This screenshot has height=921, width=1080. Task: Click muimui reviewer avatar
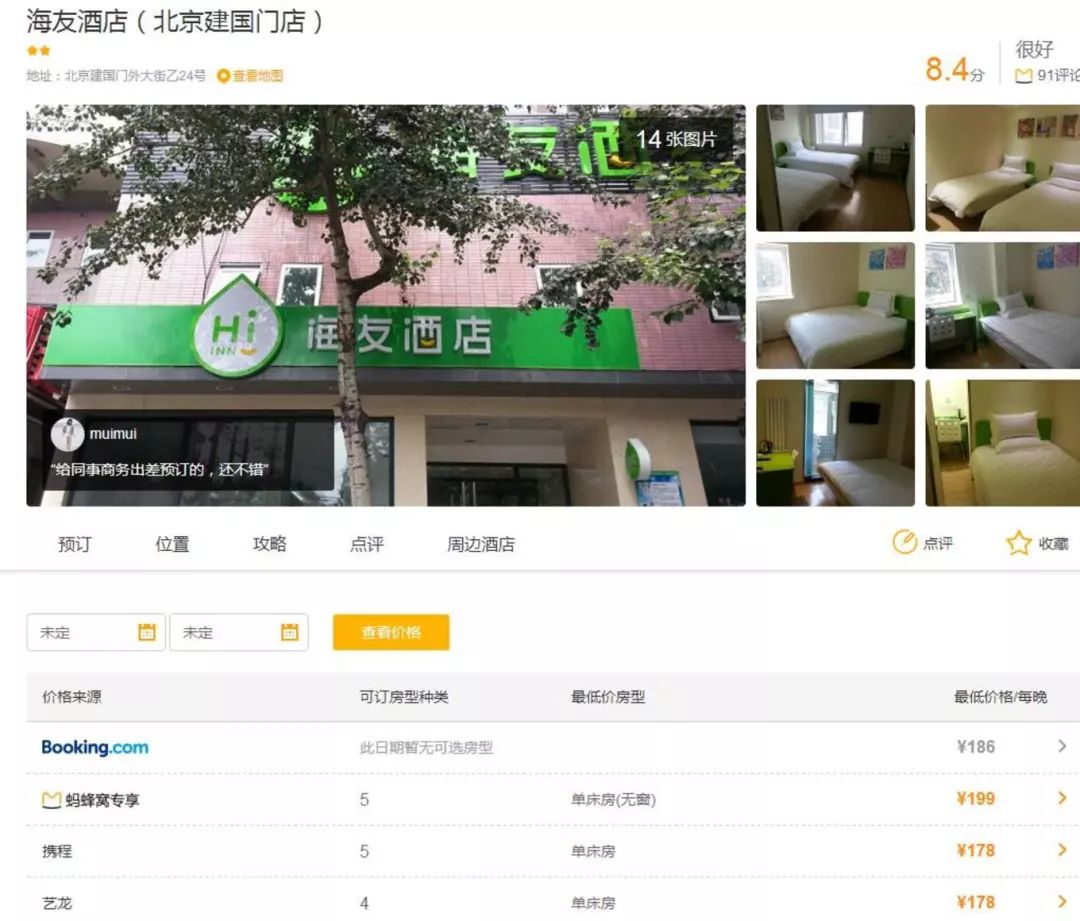[x=68, y=434]
